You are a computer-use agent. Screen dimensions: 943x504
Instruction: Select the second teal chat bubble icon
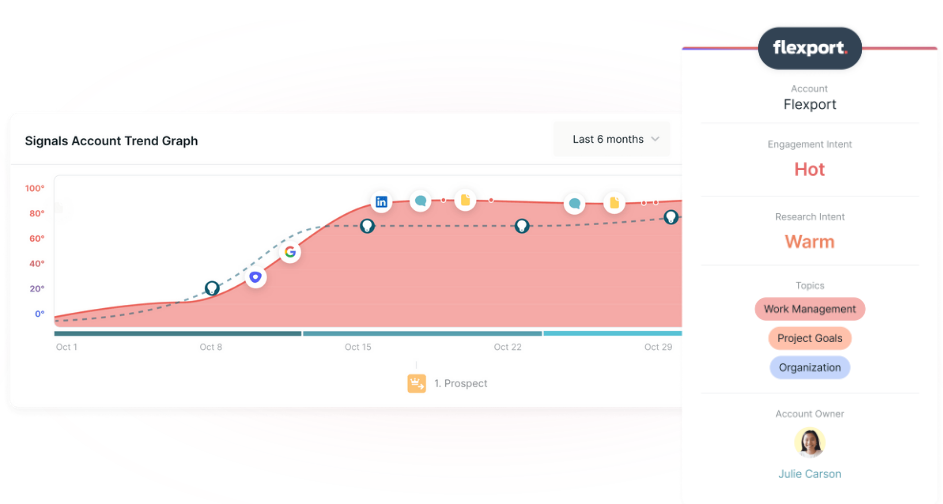click(574, 204)
